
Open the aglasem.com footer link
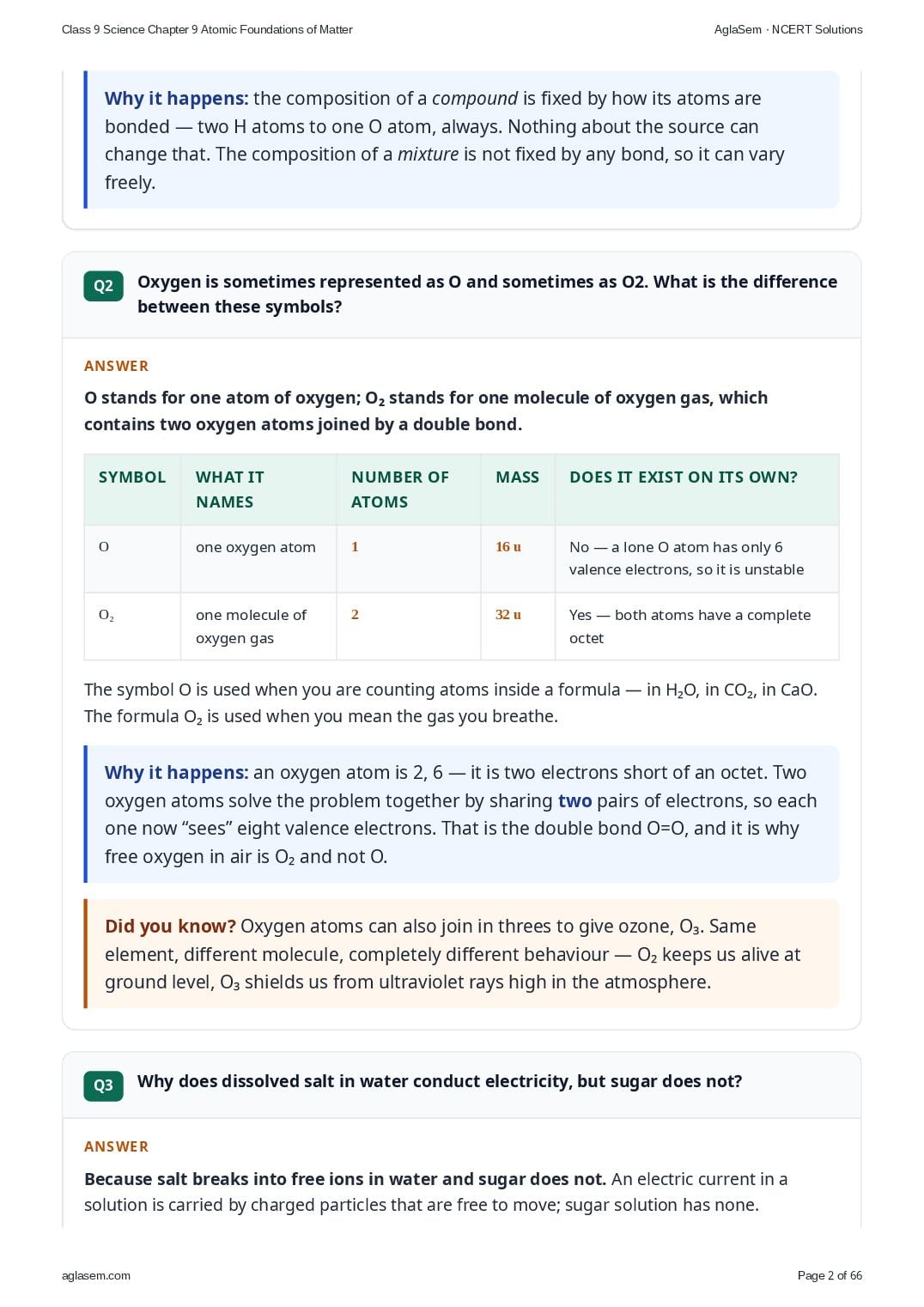96,1275
